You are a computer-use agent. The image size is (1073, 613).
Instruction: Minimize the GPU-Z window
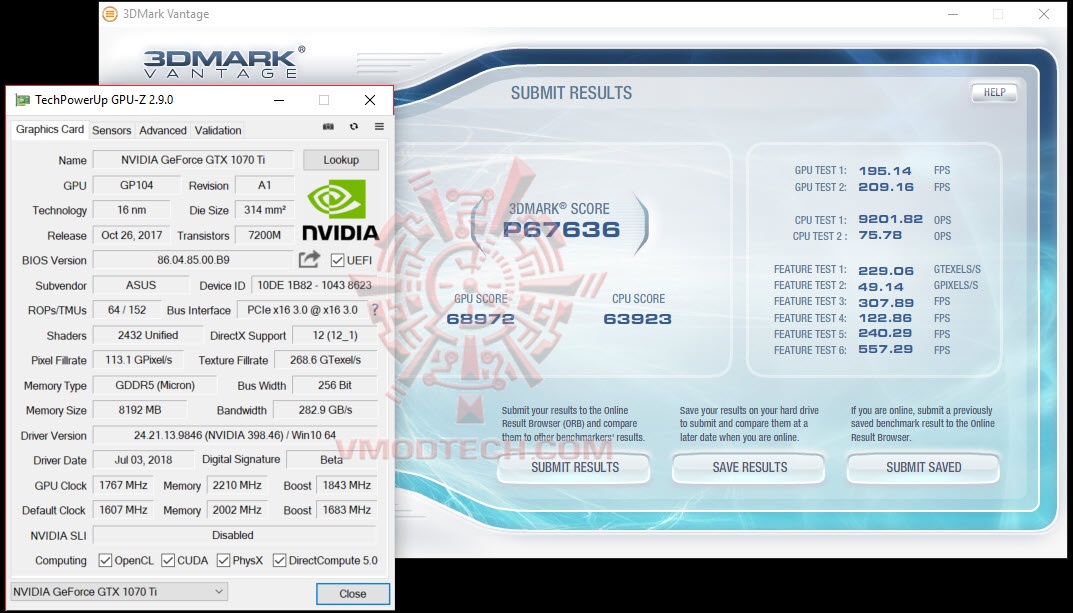tap(279, 100)
